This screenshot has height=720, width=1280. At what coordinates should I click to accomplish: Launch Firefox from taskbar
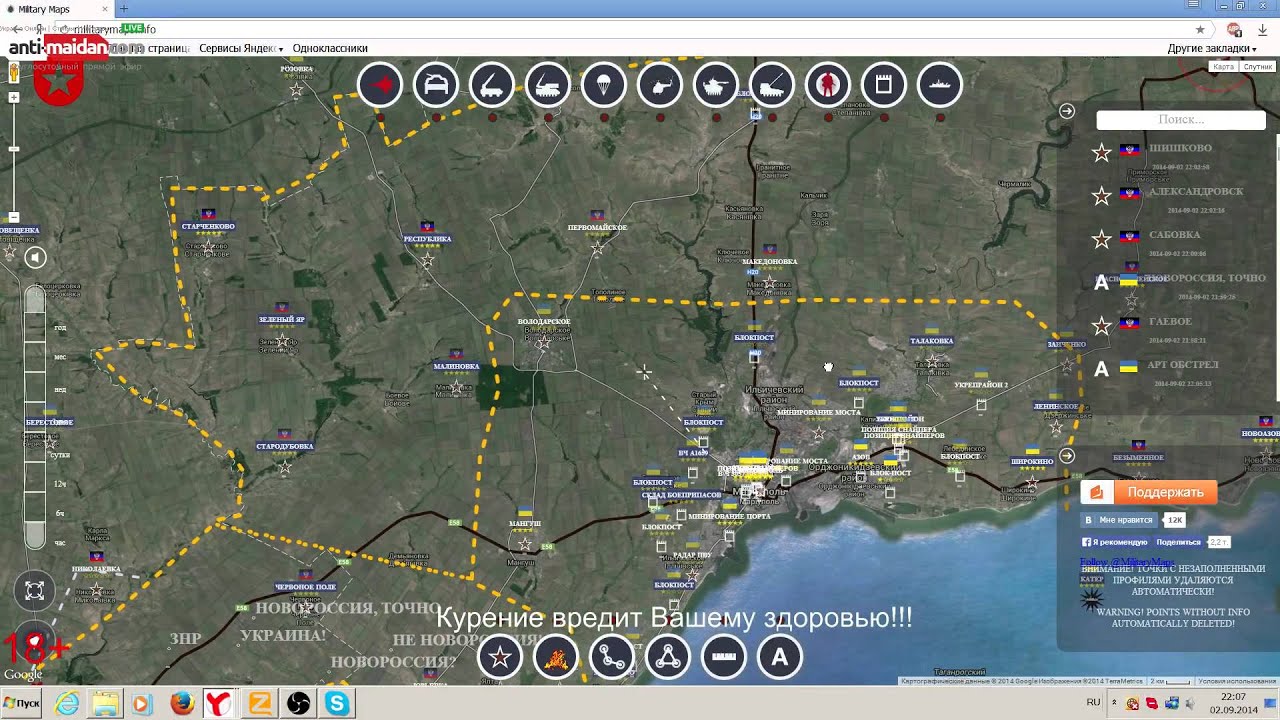182,704
